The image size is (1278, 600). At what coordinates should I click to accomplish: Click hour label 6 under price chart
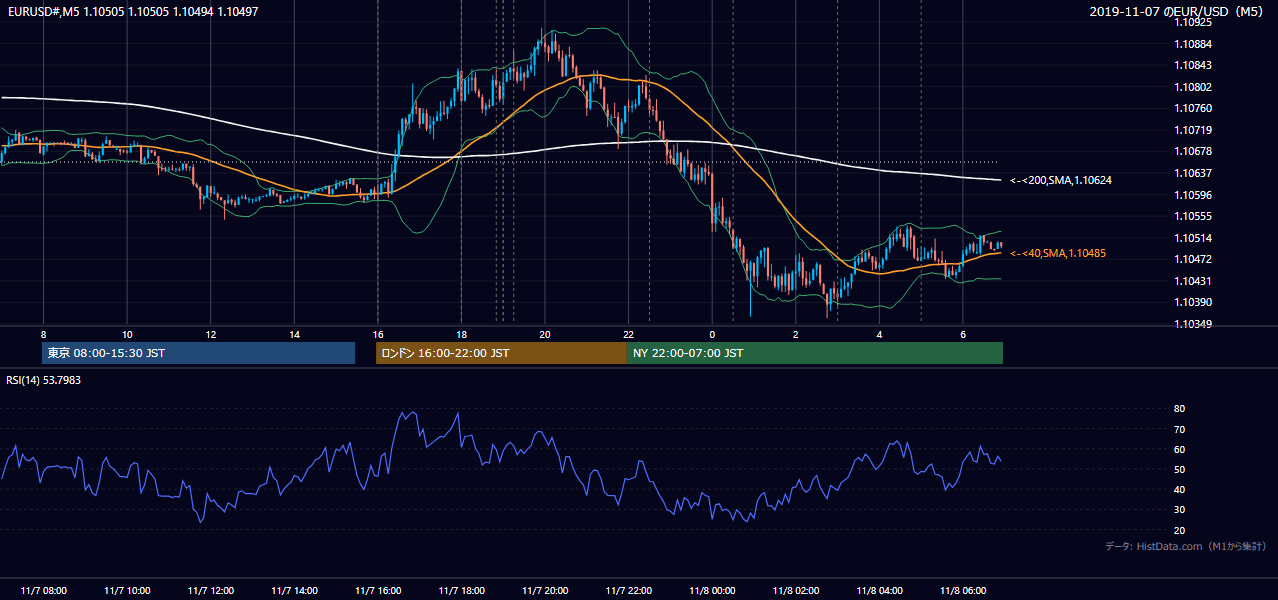click(963, 334)
